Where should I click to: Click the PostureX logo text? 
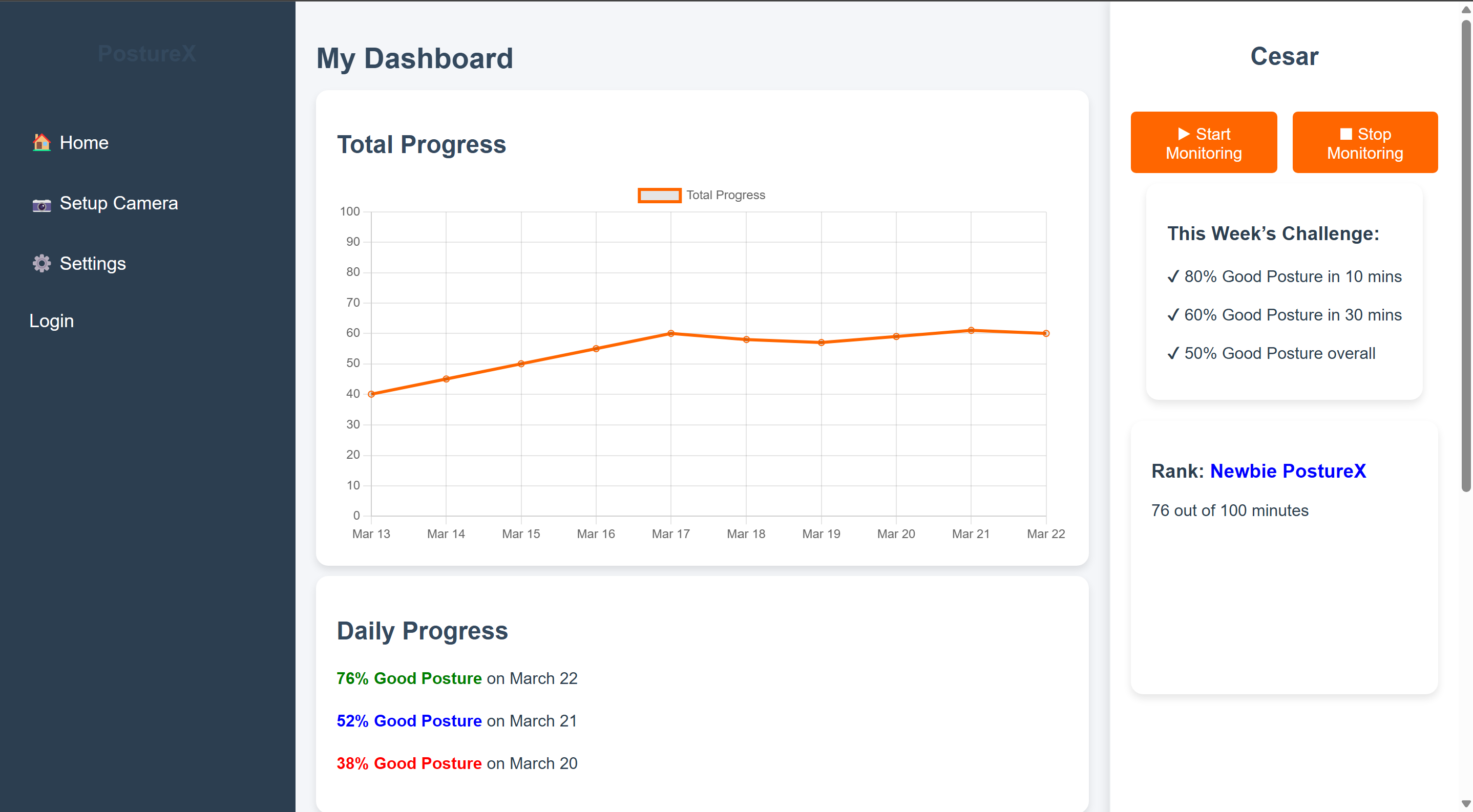pyautogui.click(x=147, y=54)
